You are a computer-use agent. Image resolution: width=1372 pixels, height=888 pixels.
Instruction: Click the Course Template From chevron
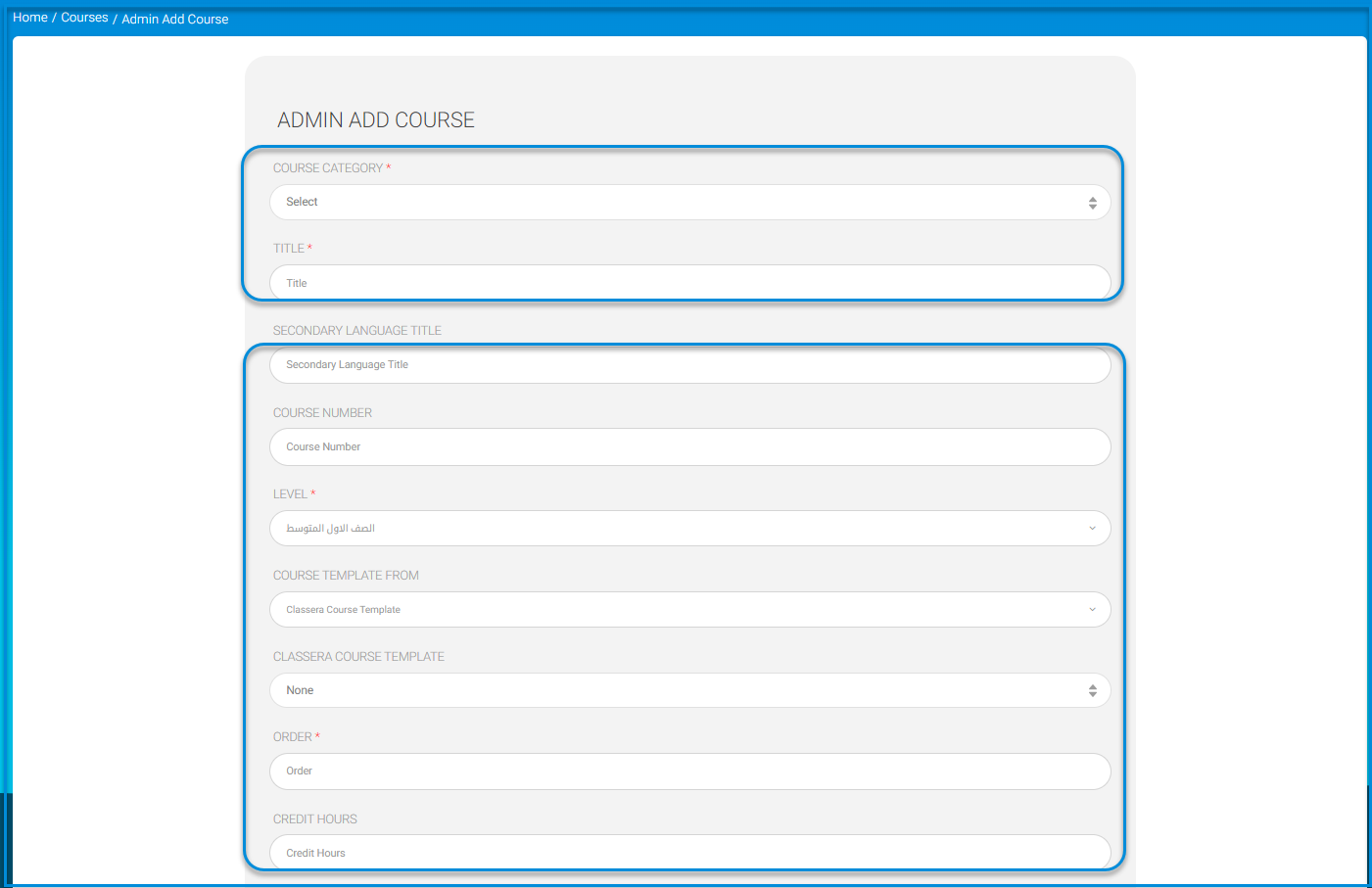(x=1093, y=610)
